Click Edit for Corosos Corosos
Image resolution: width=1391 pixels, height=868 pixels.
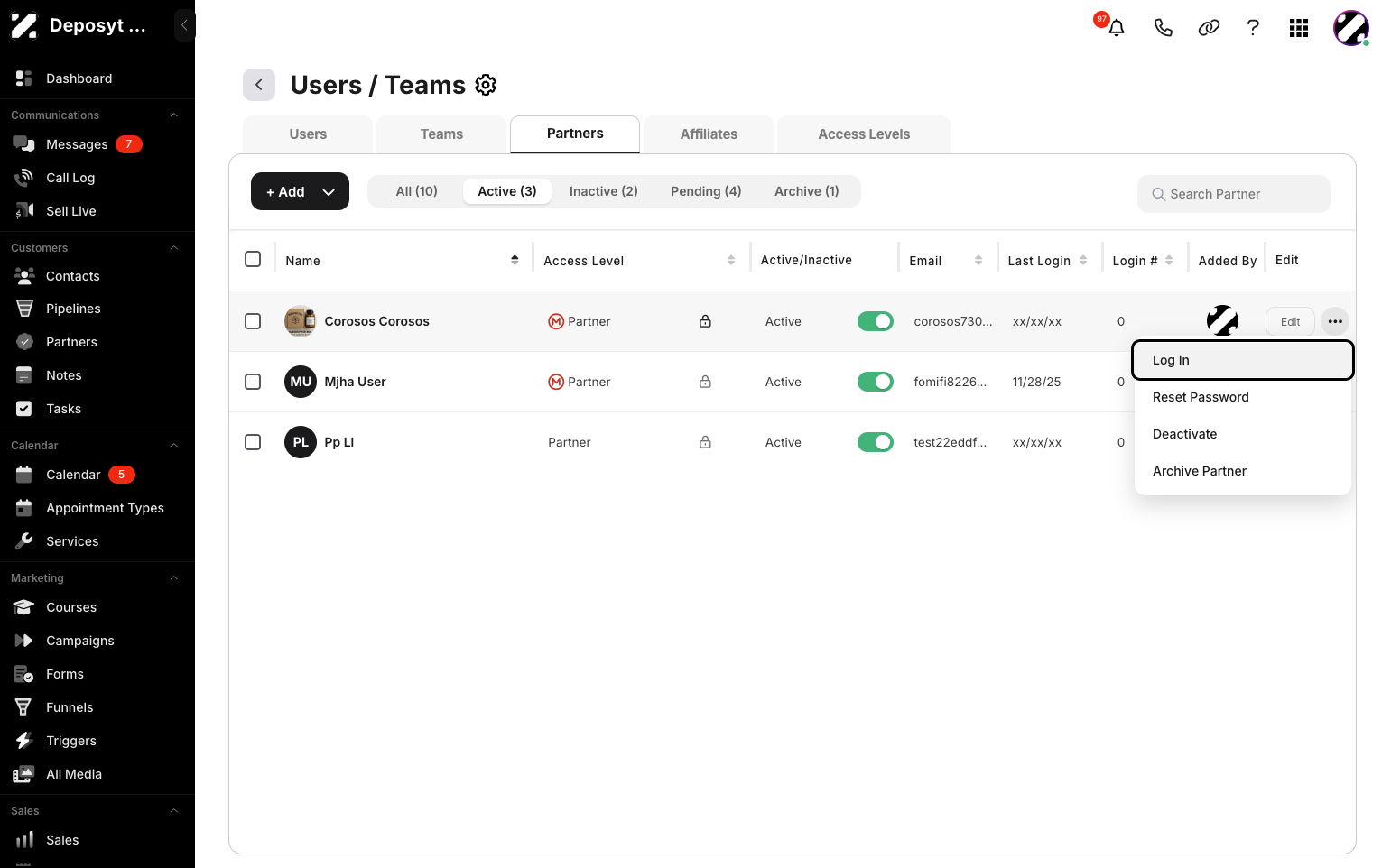(1291, 321)
